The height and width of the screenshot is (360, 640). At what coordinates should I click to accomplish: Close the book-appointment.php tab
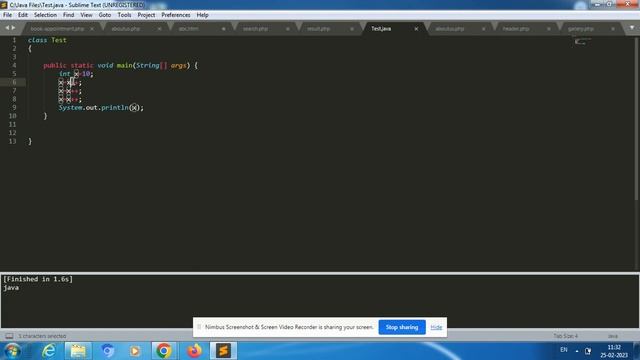(92, 29)
